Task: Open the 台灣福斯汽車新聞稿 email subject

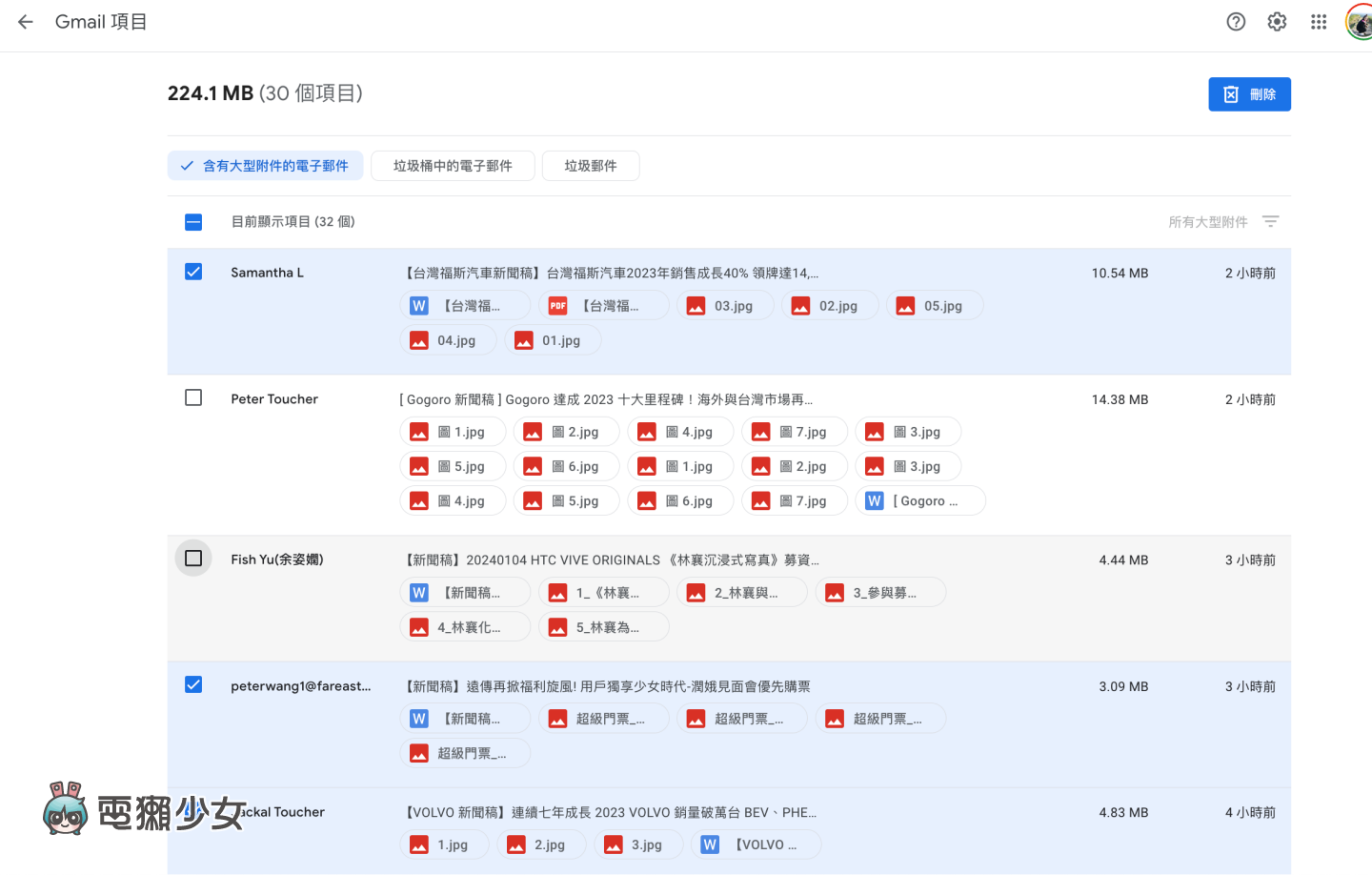Action: 610,273
